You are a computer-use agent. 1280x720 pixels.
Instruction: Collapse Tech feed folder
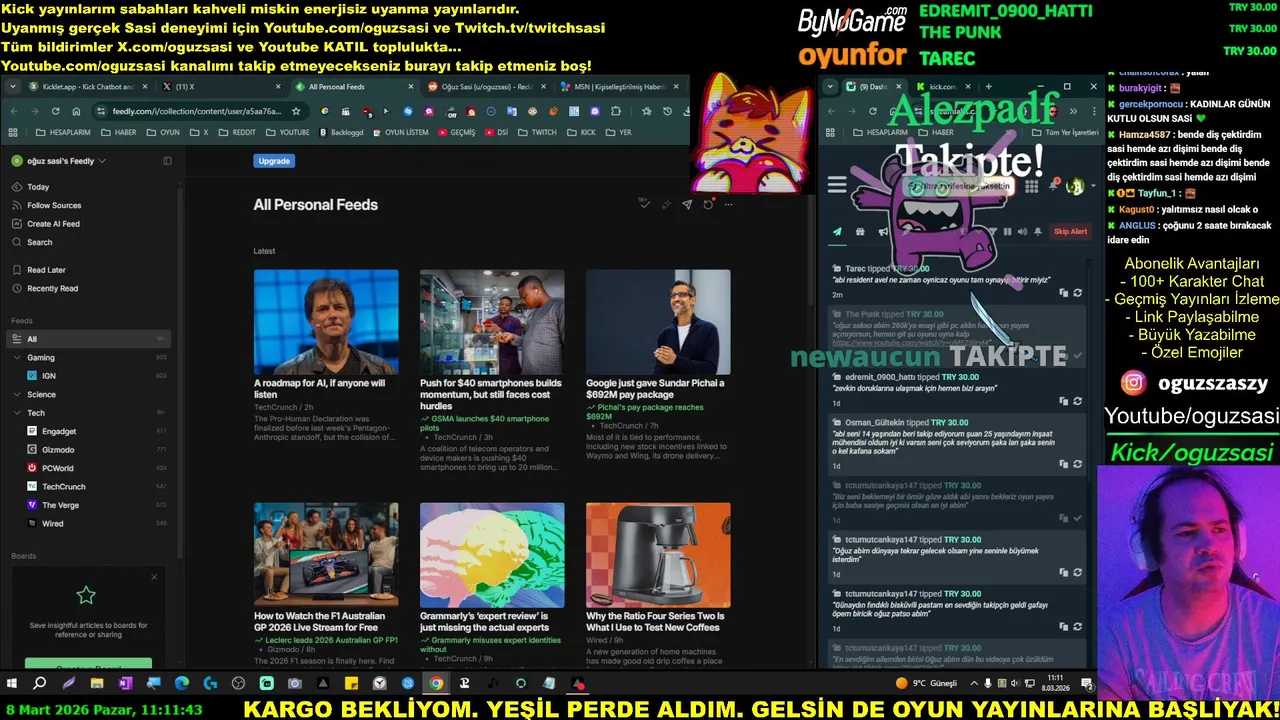(x=17, y=412)
